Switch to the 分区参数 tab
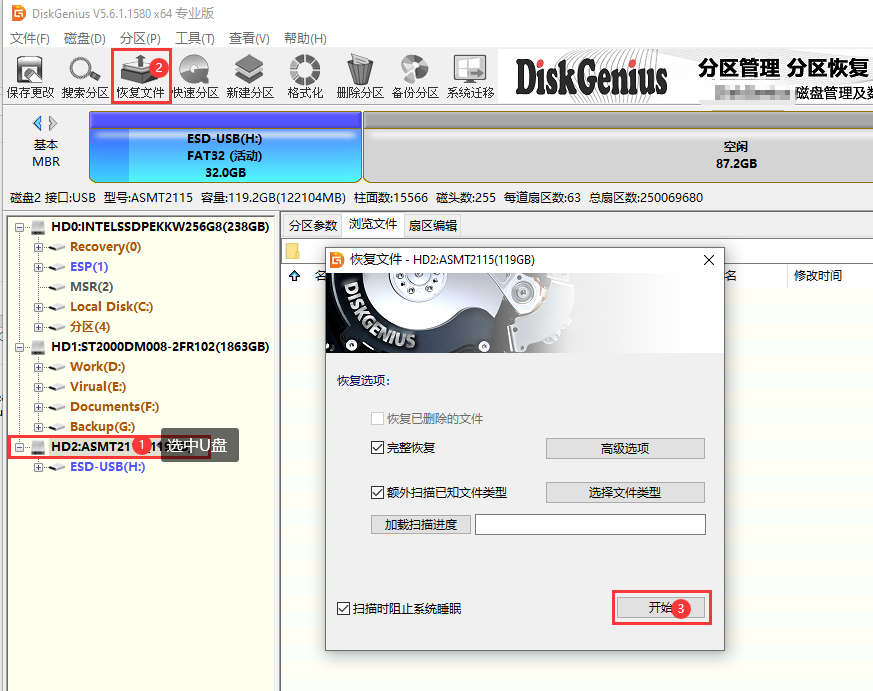This screenshot has height=691, width=873. (x=313, y=226)
